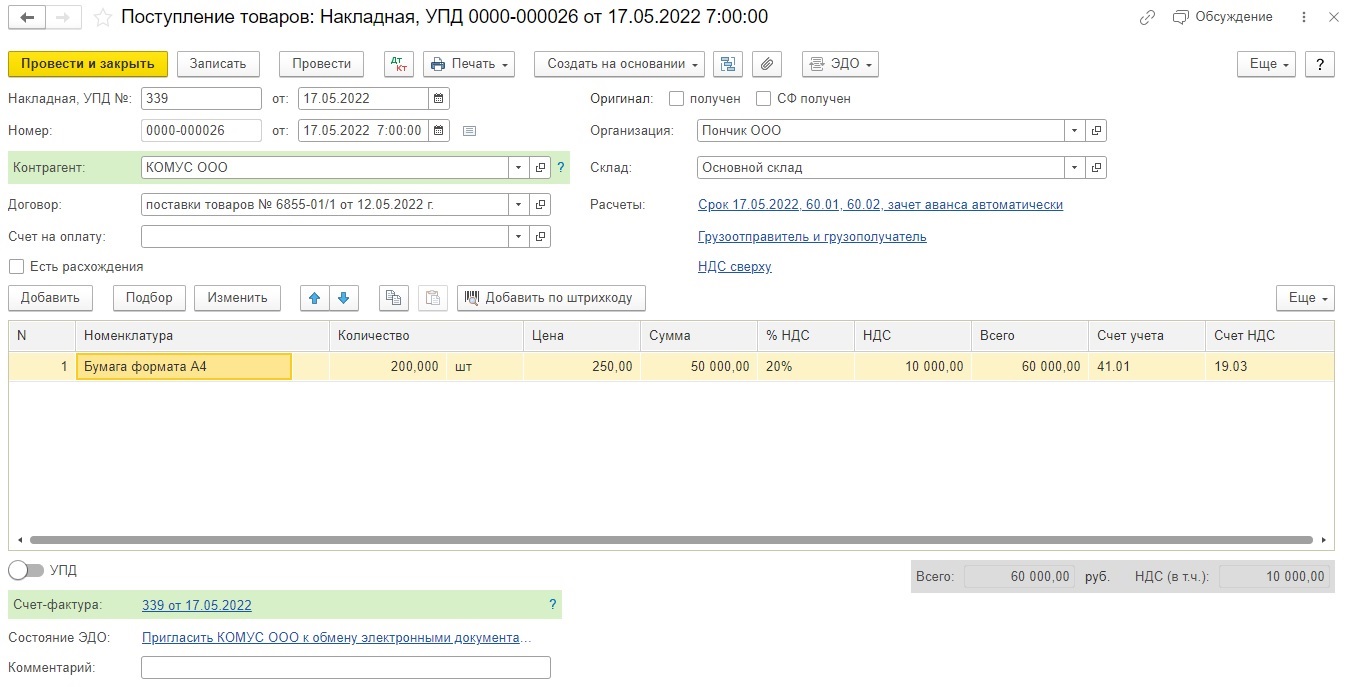Mark document as favorite with star icon
The image size is (1349, 687).
102,18
